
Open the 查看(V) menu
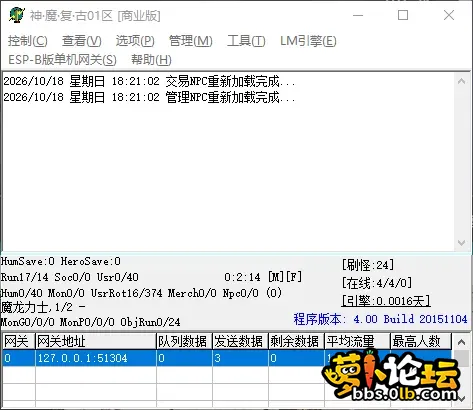pyautogui.click(x=82, y=41)
